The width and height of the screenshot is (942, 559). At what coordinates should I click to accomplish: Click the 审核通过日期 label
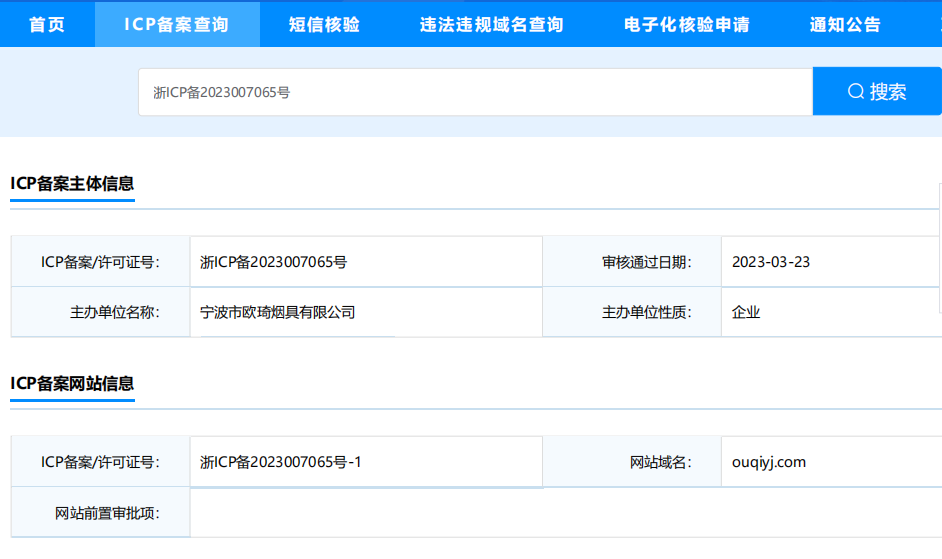(x=645, y=262)
